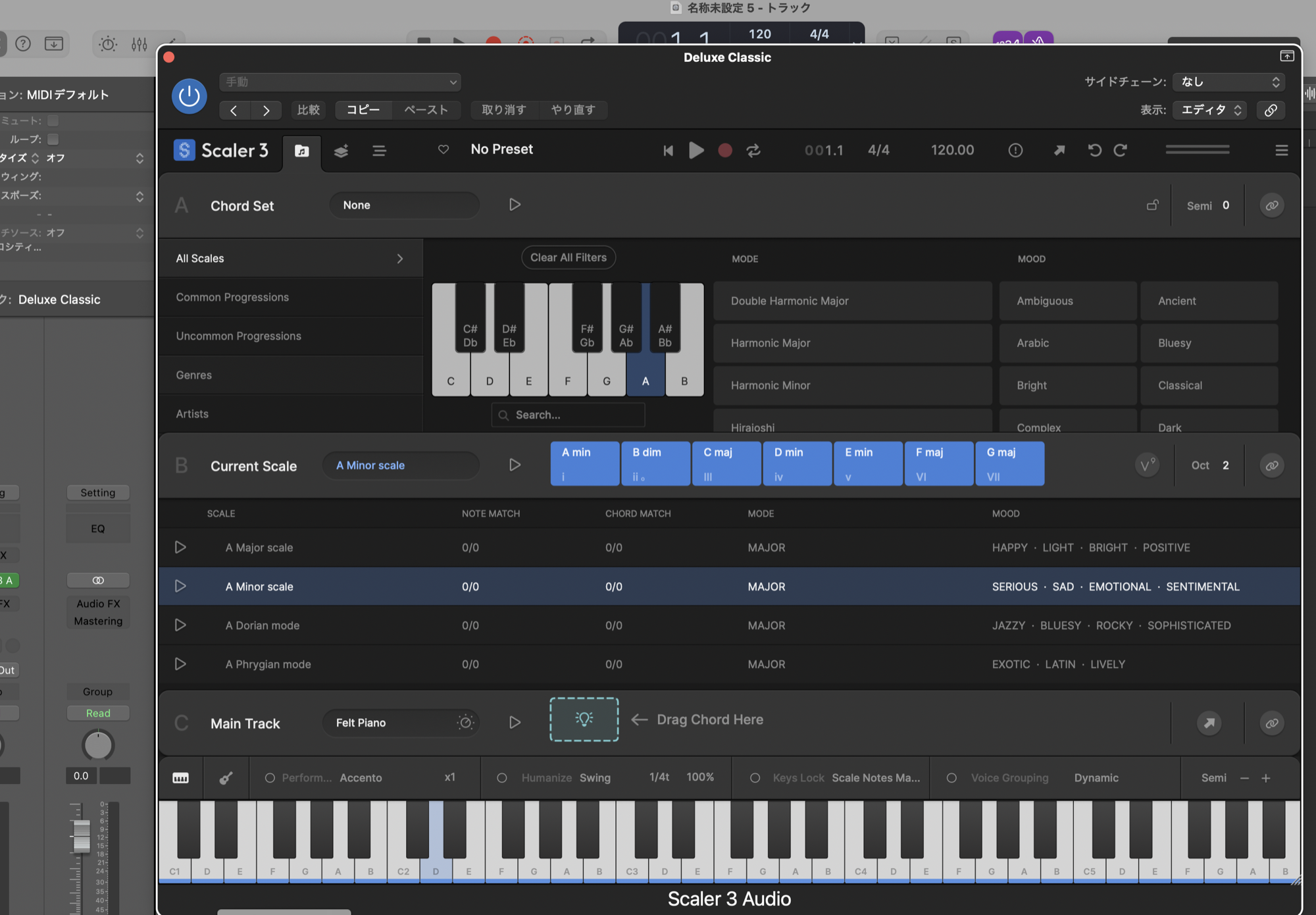Screen dimensions: 1316x915
Task: Enable the Perform toggle circle
Action: (270, 778)
